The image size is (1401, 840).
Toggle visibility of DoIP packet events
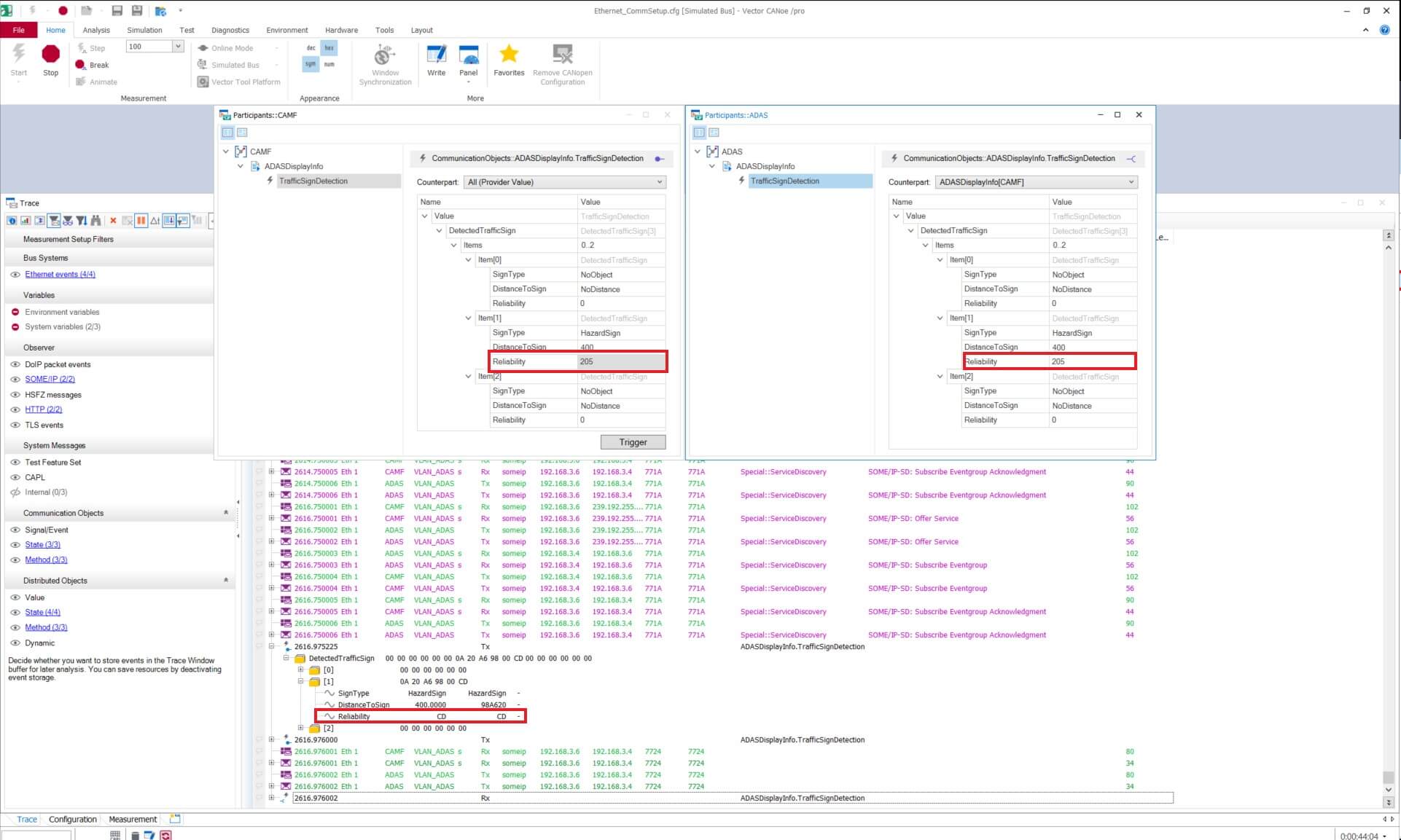tap(15, 364)
